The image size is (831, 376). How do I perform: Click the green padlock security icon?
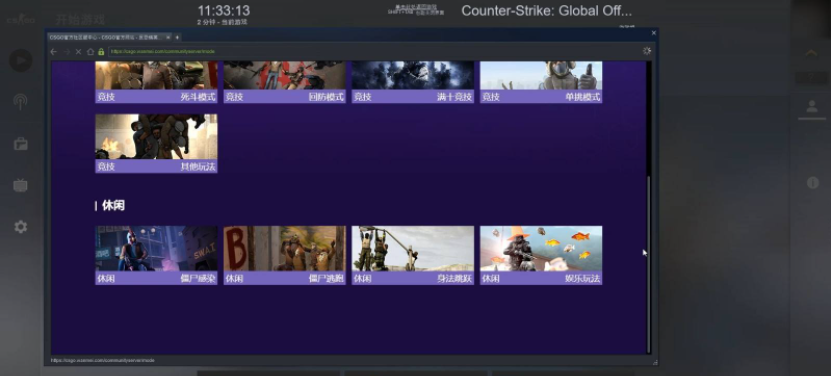click(101, 51)
